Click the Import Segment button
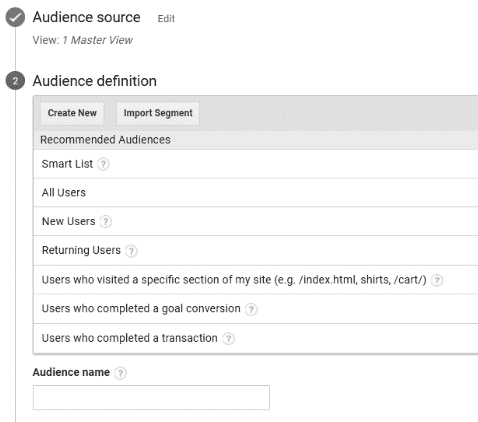The width and height of the screenshot is (478, 422). pyautogui.click(x=158, y=113)
